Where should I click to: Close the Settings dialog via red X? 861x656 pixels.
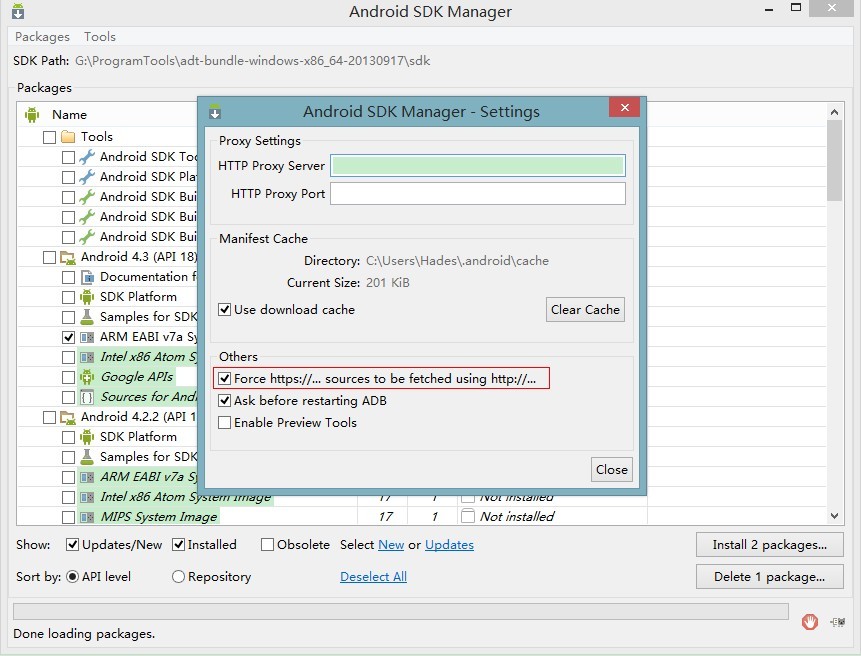click(x=624, y=107)
